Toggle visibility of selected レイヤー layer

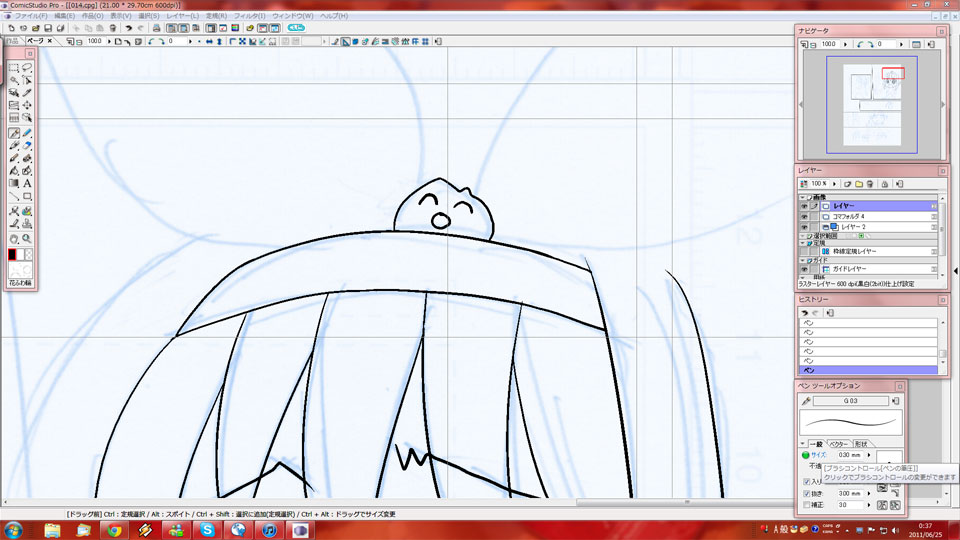(804, 206)
